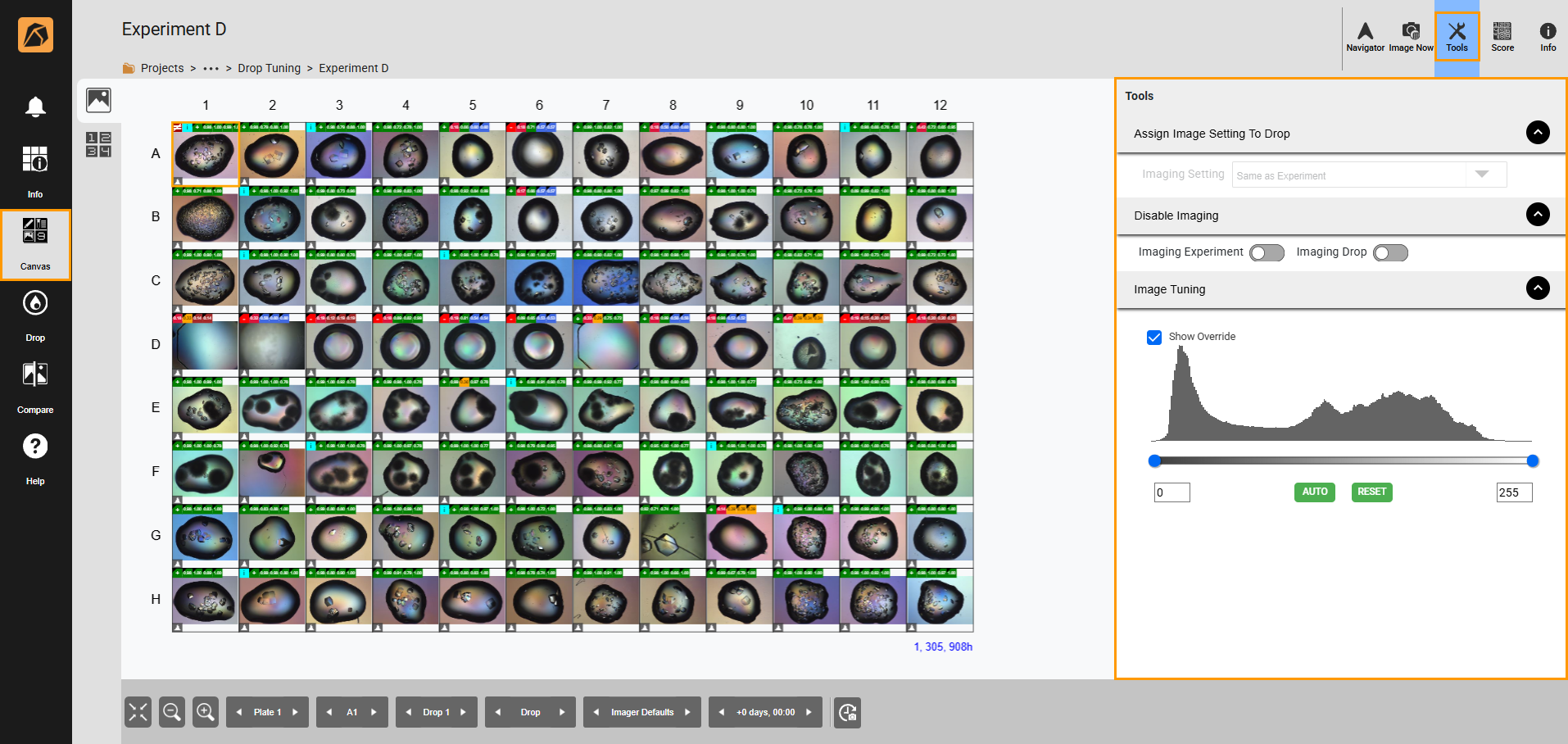
Task: Collapse the Image Tuning section
Action: pyautogui.click(x=1538, y=288)
